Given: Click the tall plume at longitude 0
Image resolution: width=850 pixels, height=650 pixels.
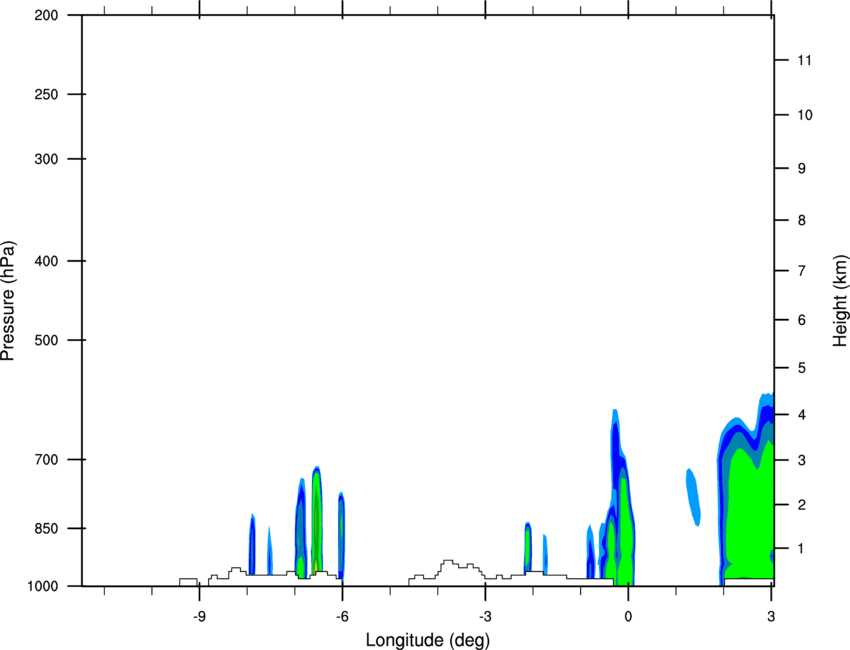Looking at the screenshot, I should pos(621,515).
